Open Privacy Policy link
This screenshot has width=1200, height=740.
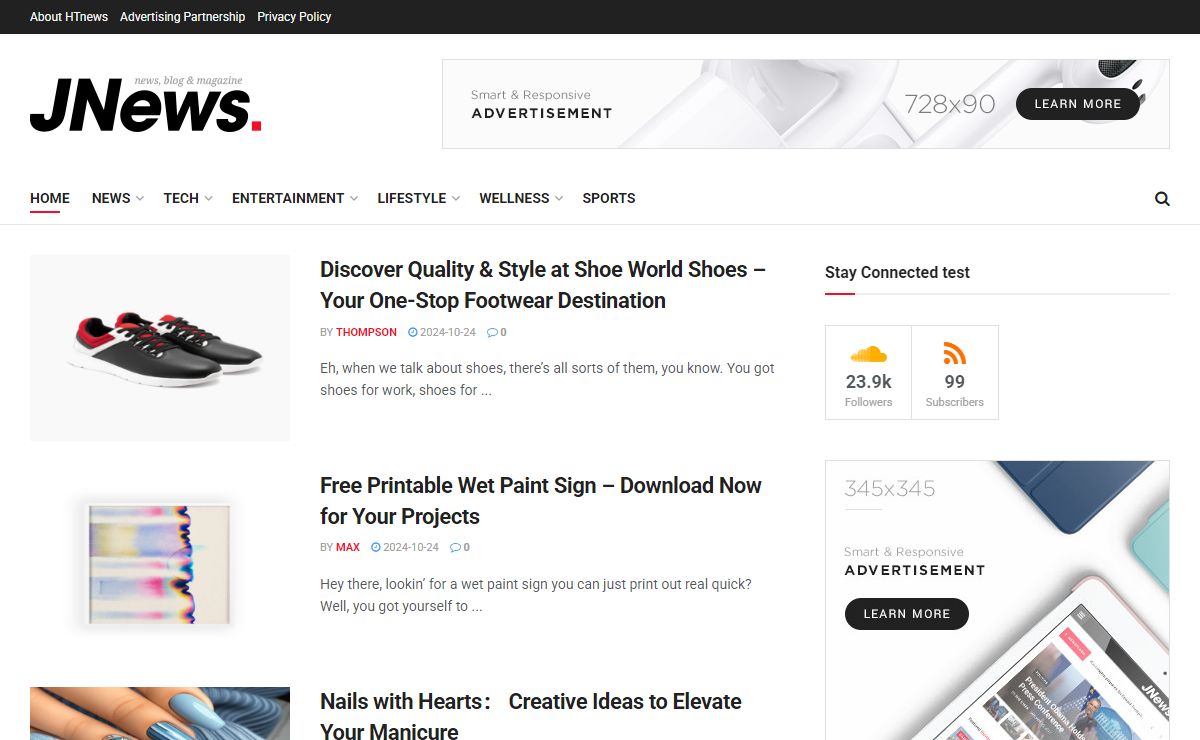pyautogui.click(x=294, y=17)
